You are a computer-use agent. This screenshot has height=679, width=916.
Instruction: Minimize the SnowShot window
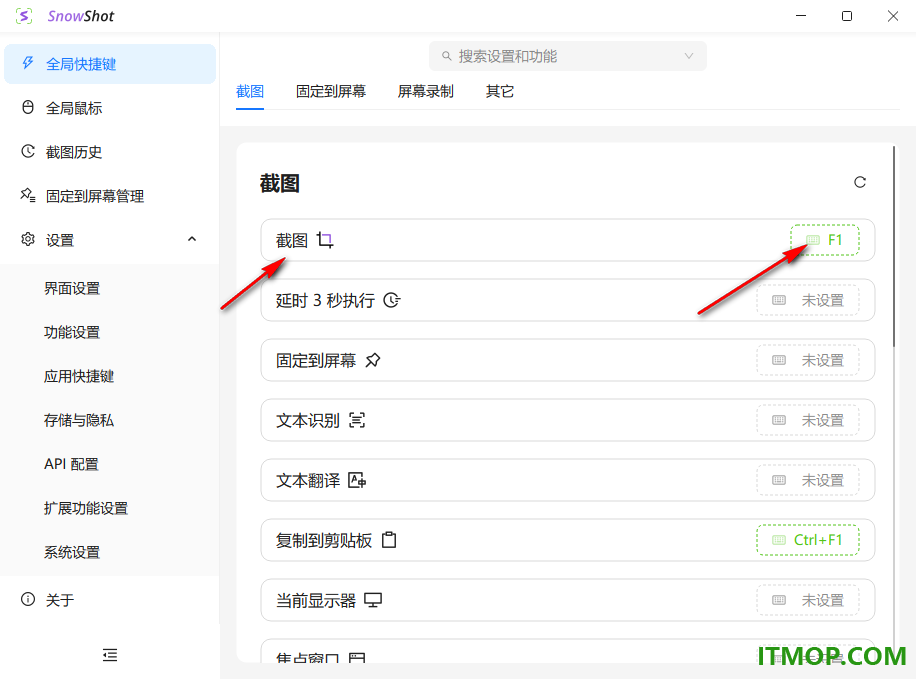coord(801,16)
